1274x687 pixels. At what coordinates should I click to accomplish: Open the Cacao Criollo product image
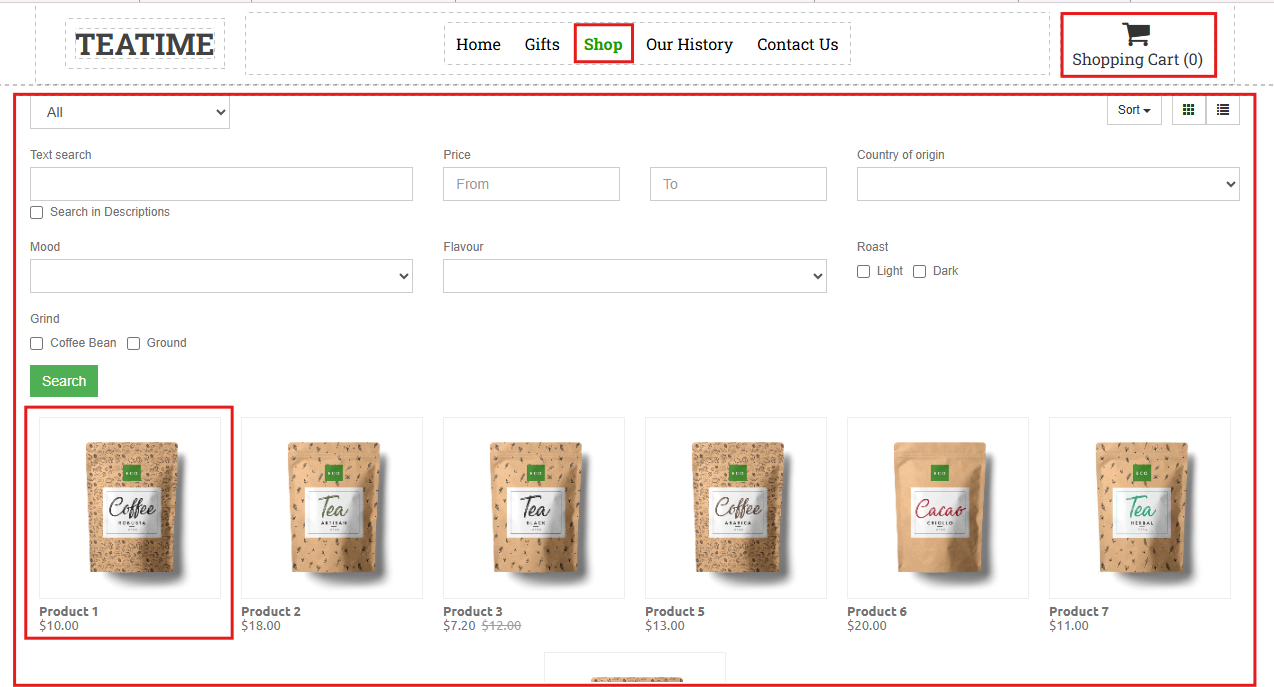pyautogui.click(x=938, y=508)
